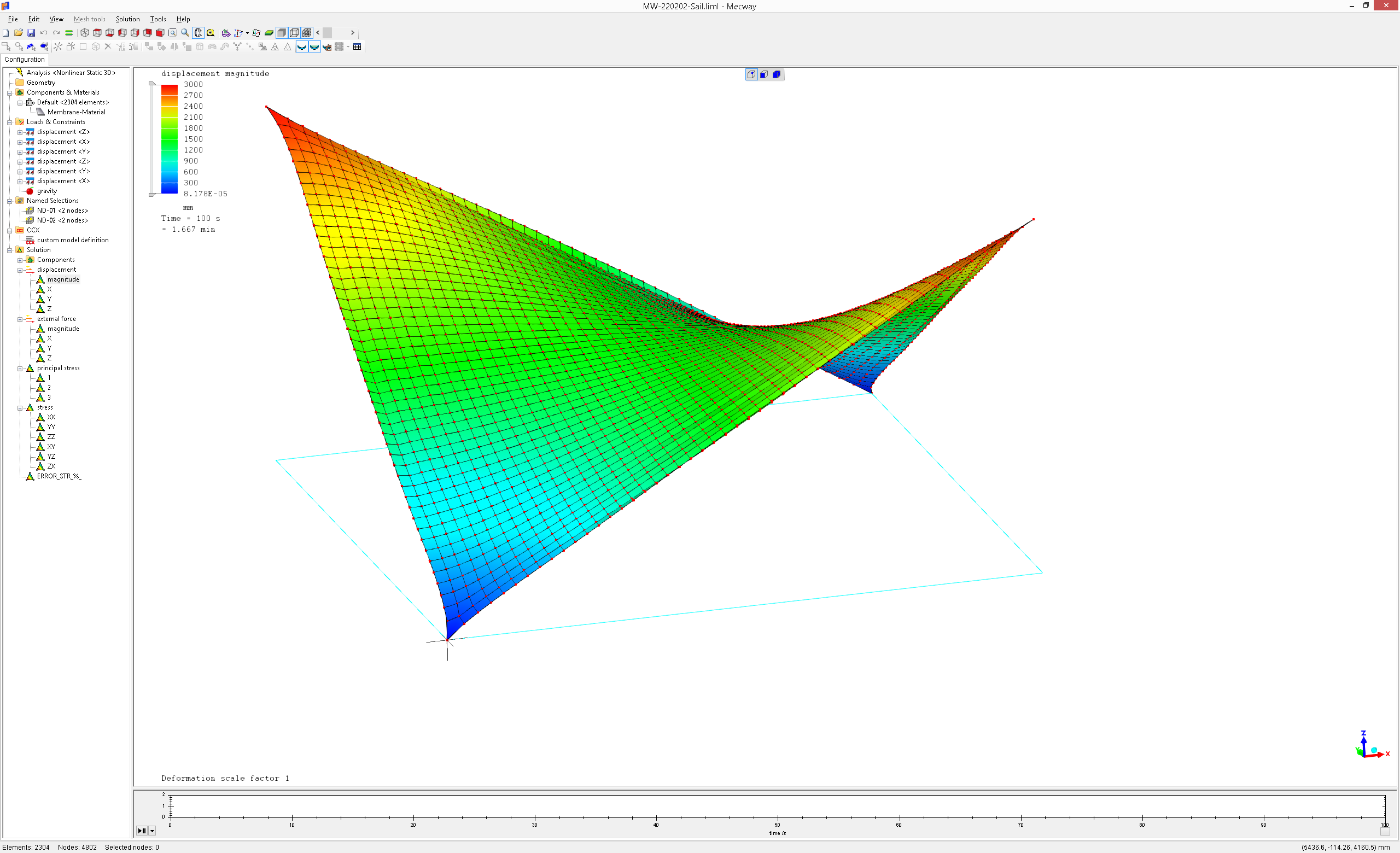The width and height of the screenshot is (1400, 853).
Task: Click the green layered plate icon
Action: click(x=269, y=33)
